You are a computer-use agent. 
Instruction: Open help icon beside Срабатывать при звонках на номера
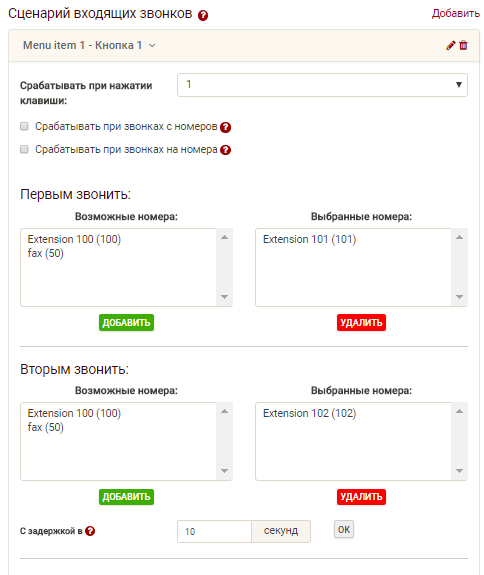(x=226, y=150)
